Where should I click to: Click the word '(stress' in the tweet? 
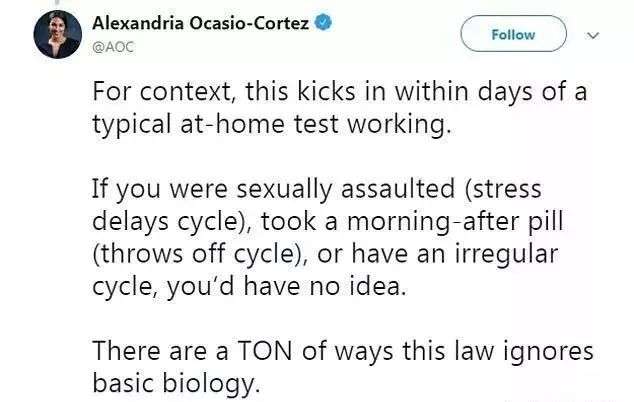pyautogui.click(x=503, y=190)
